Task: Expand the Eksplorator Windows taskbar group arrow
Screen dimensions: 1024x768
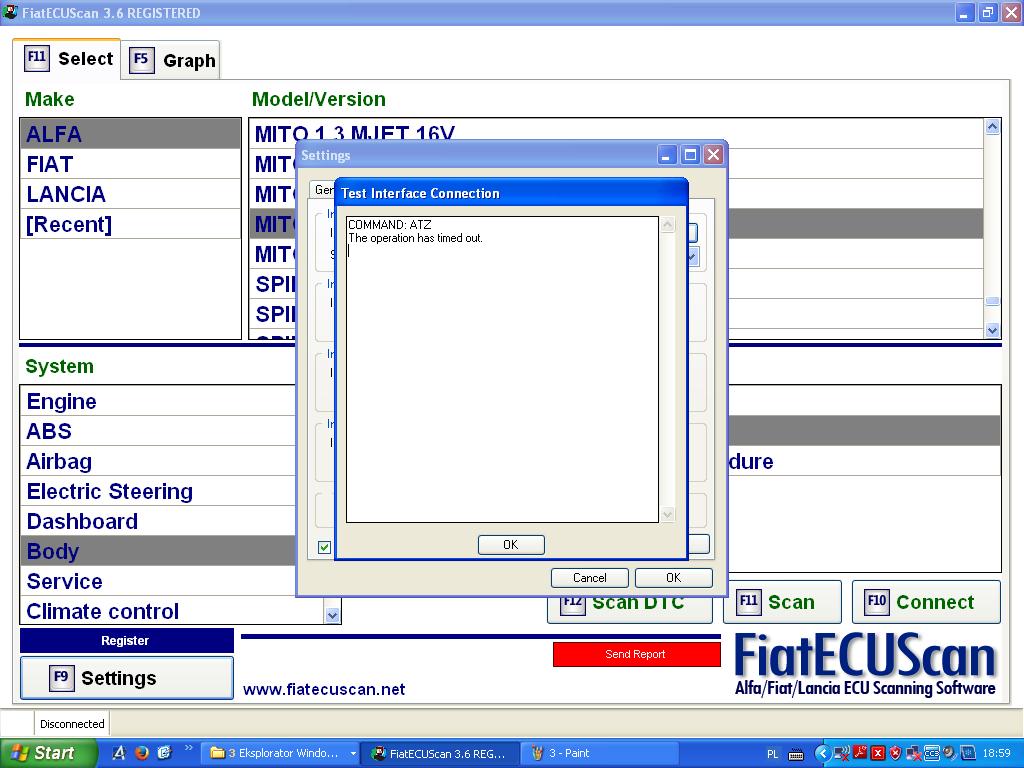Action: (x=353, y=753)
